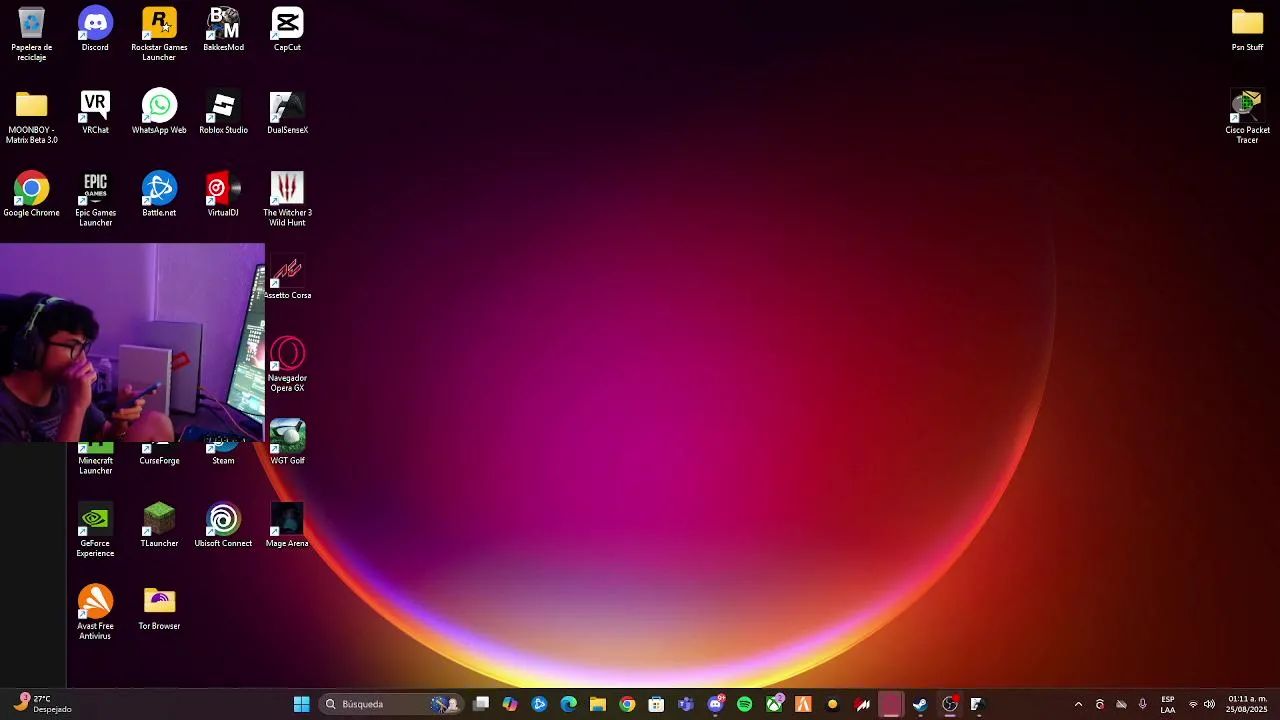
Task: Select the Steam desktop shortcut
Action: (223, 455)
